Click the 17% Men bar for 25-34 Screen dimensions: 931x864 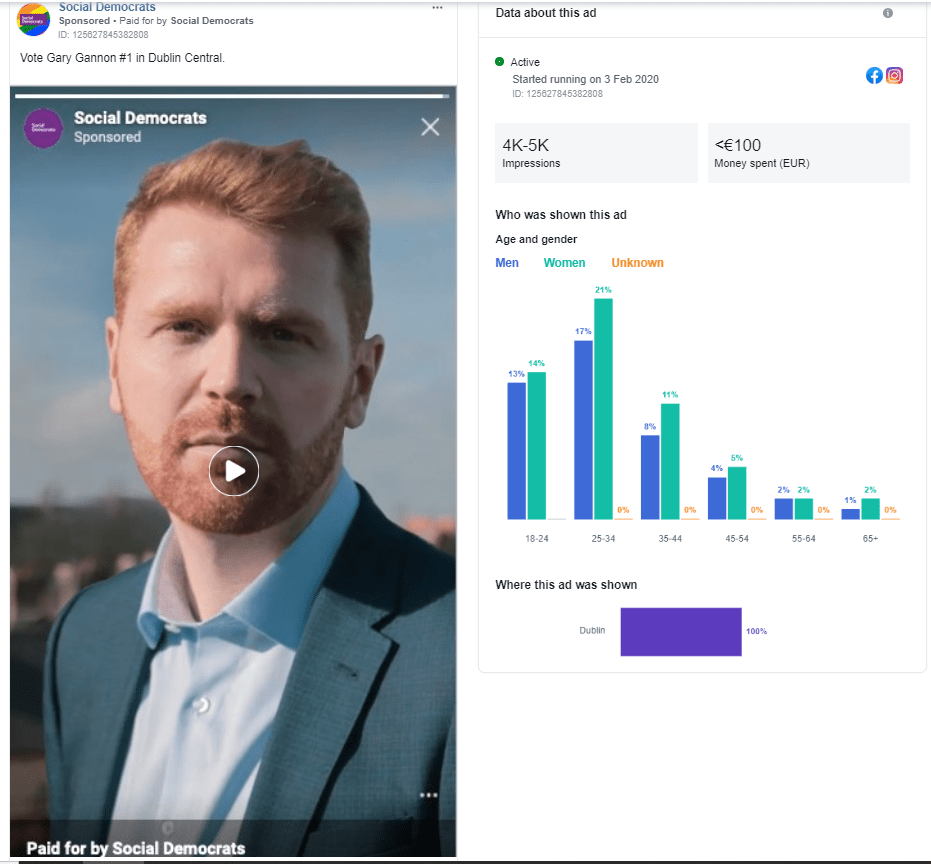tap(583, 430)
